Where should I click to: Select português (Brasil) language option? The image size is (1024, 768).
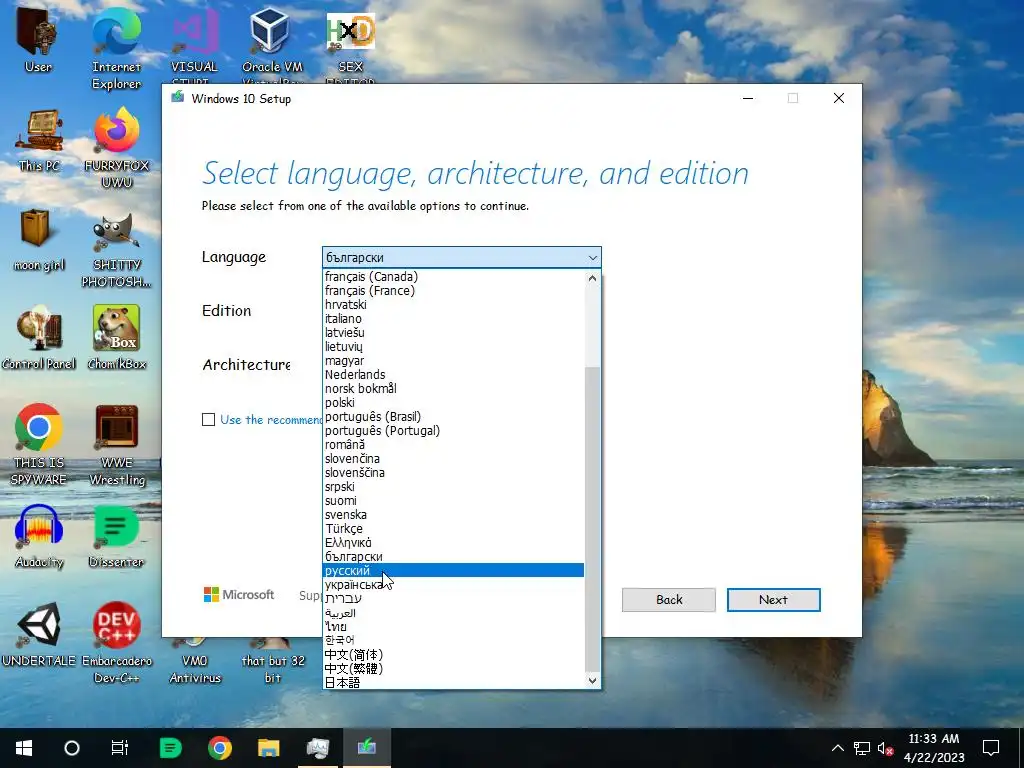pyautogui.click(x=453, y=417)
